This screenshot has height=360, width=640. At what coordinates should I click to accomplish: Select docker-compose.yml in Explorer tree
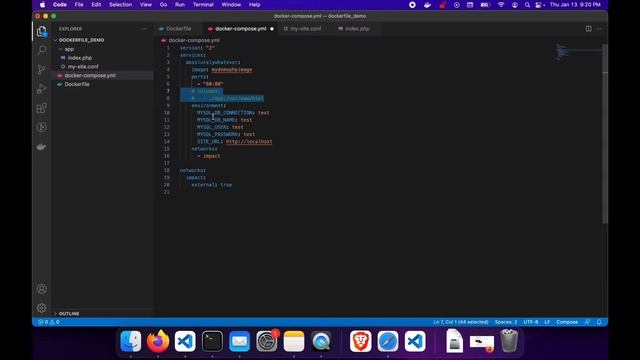tap(90, 76)
